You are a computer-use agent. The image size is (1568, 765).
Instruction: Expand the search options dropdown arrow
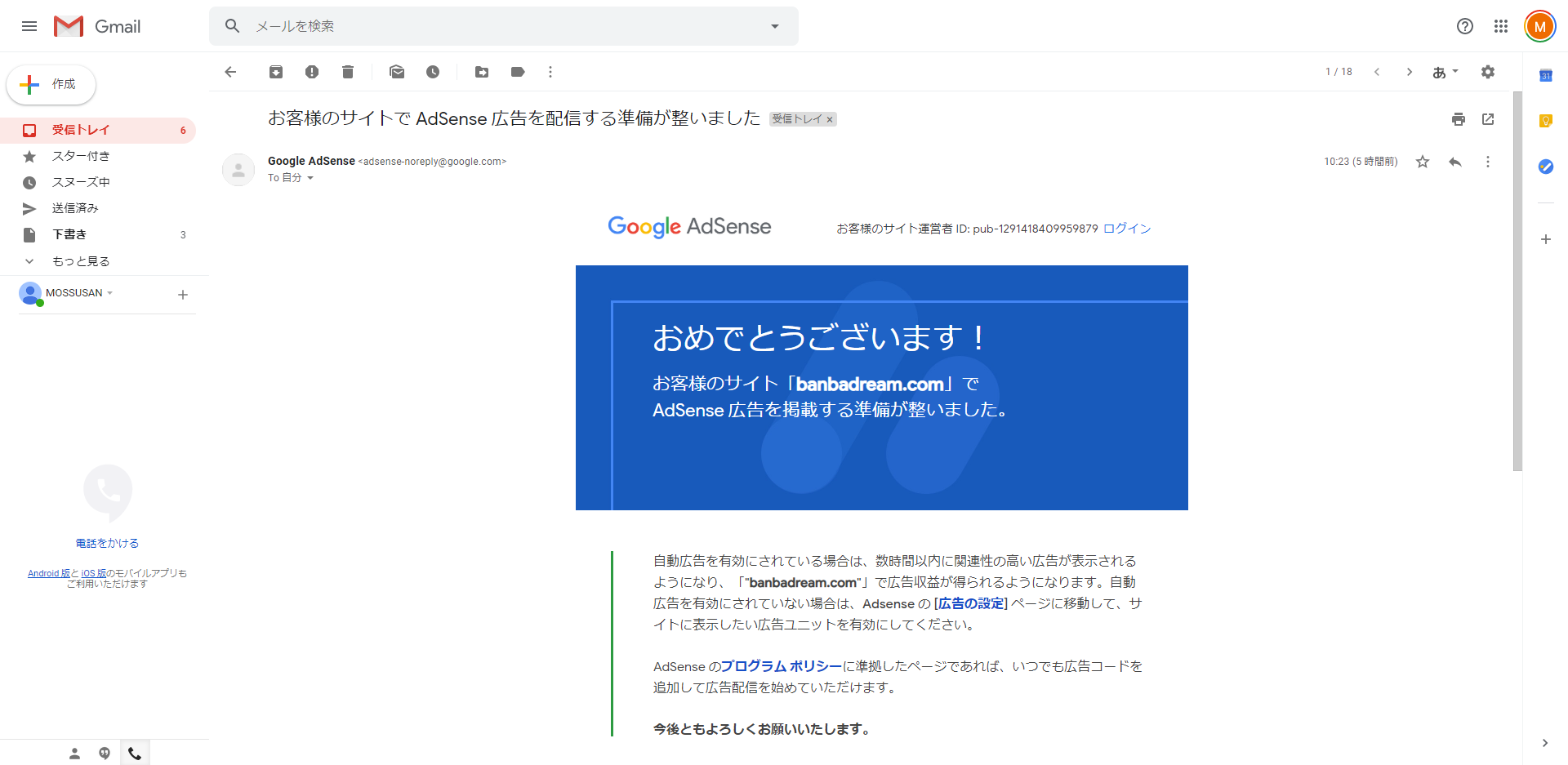coord(775,26)
